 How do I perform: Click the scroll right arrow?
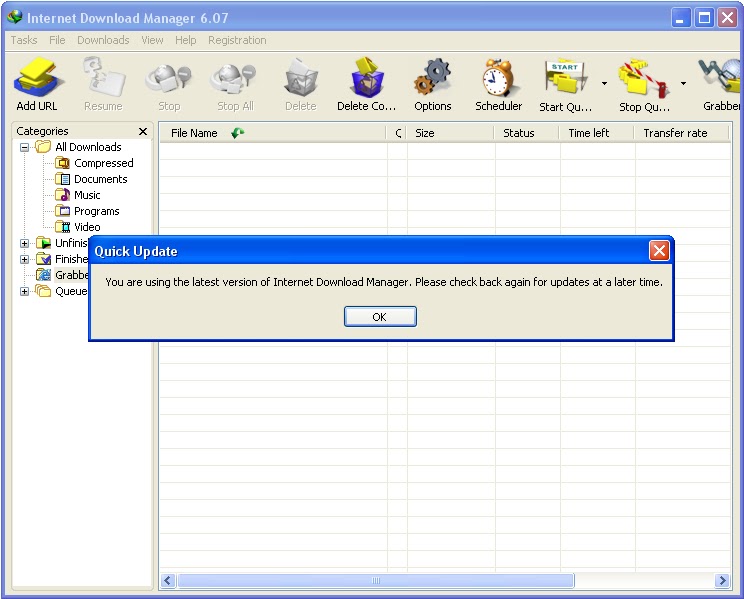pos(722,580)
